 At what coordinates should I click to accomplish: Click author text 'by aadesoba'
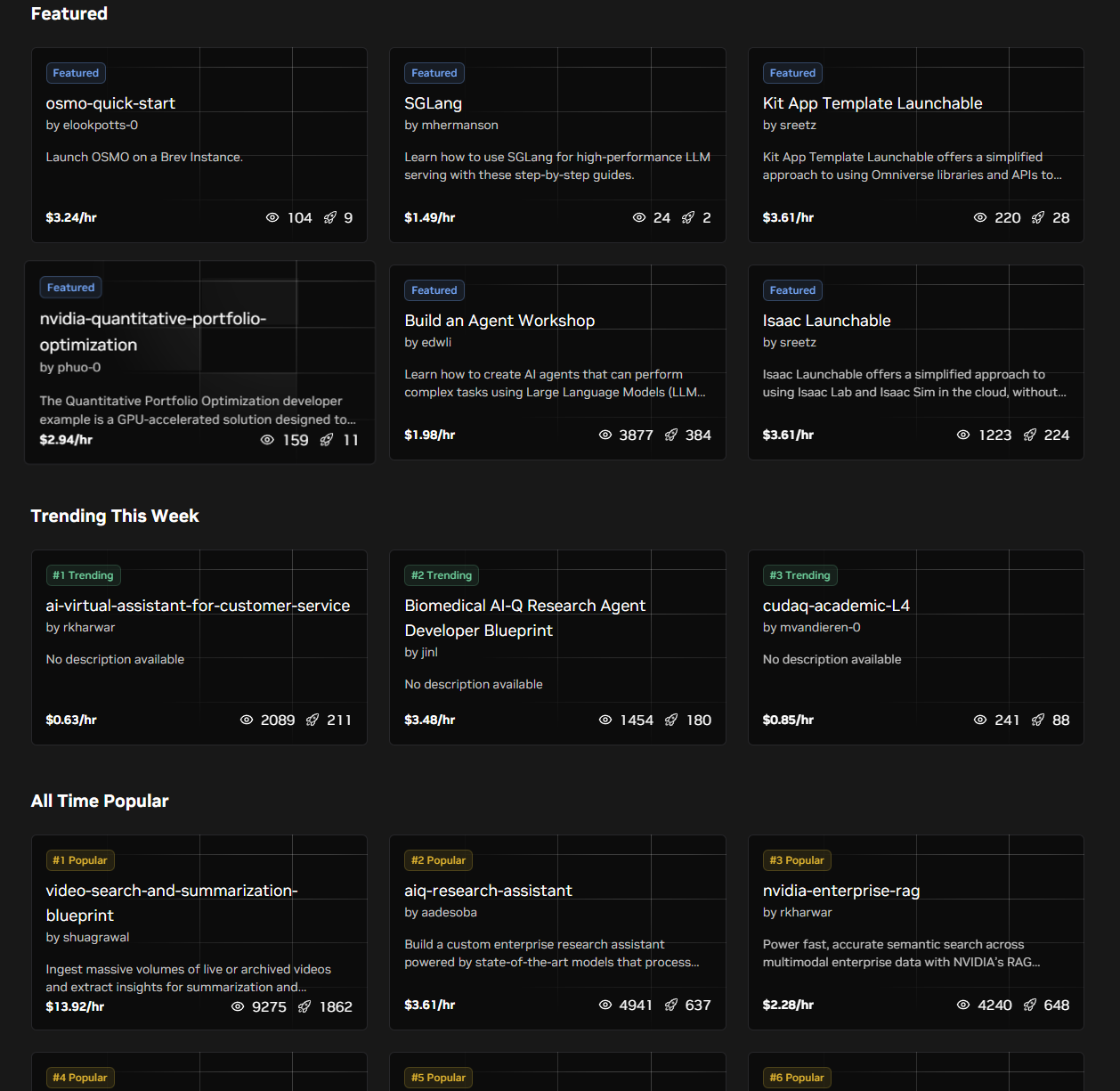[441, 913]
